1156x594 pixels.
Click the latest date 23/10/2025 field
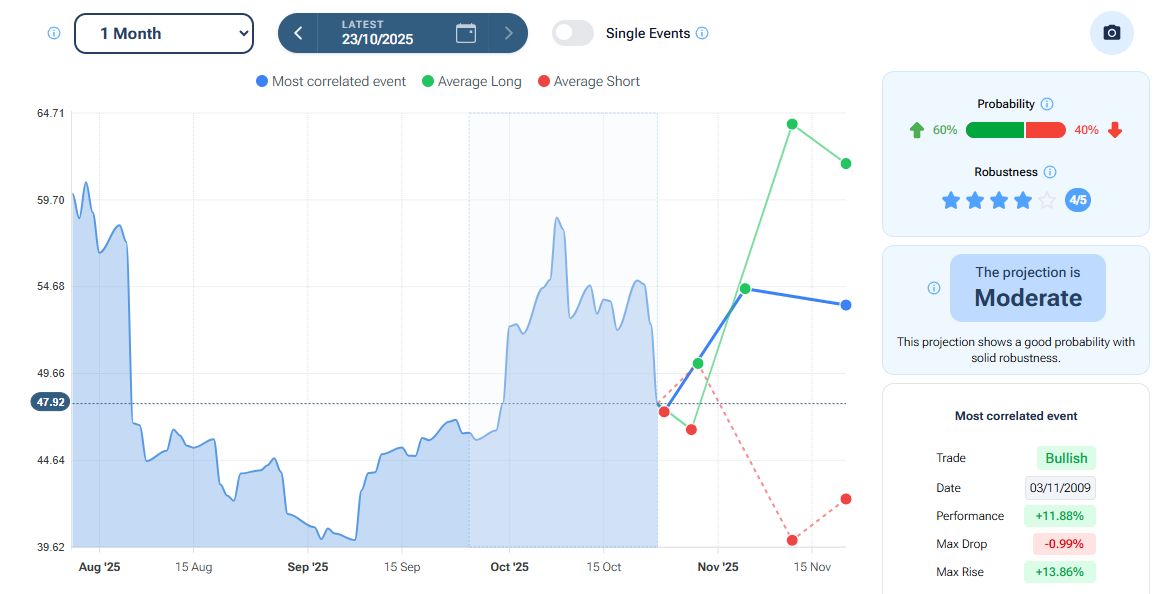coord(378,33)
